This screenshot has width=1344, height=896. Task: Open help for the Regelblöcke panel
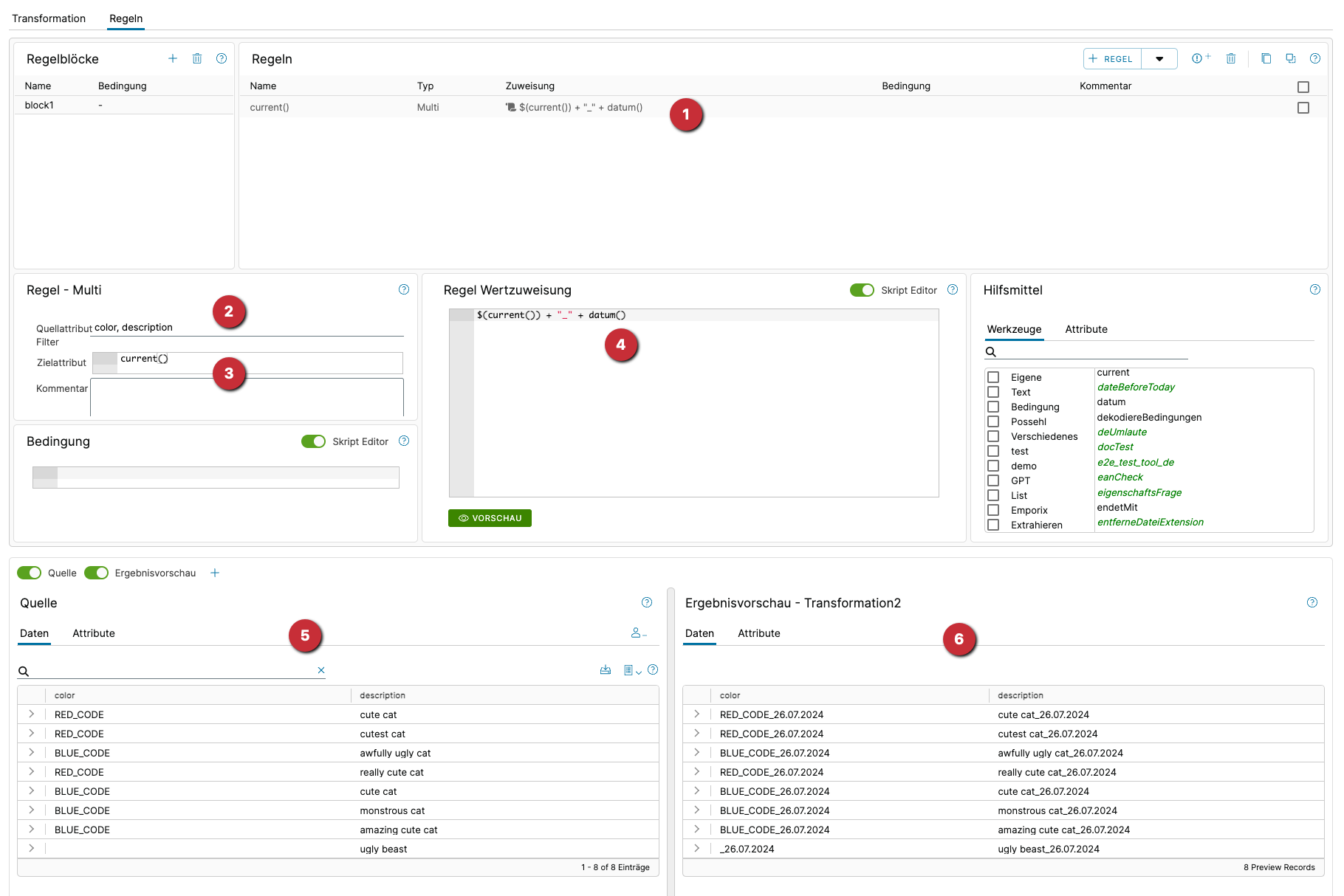222,58
